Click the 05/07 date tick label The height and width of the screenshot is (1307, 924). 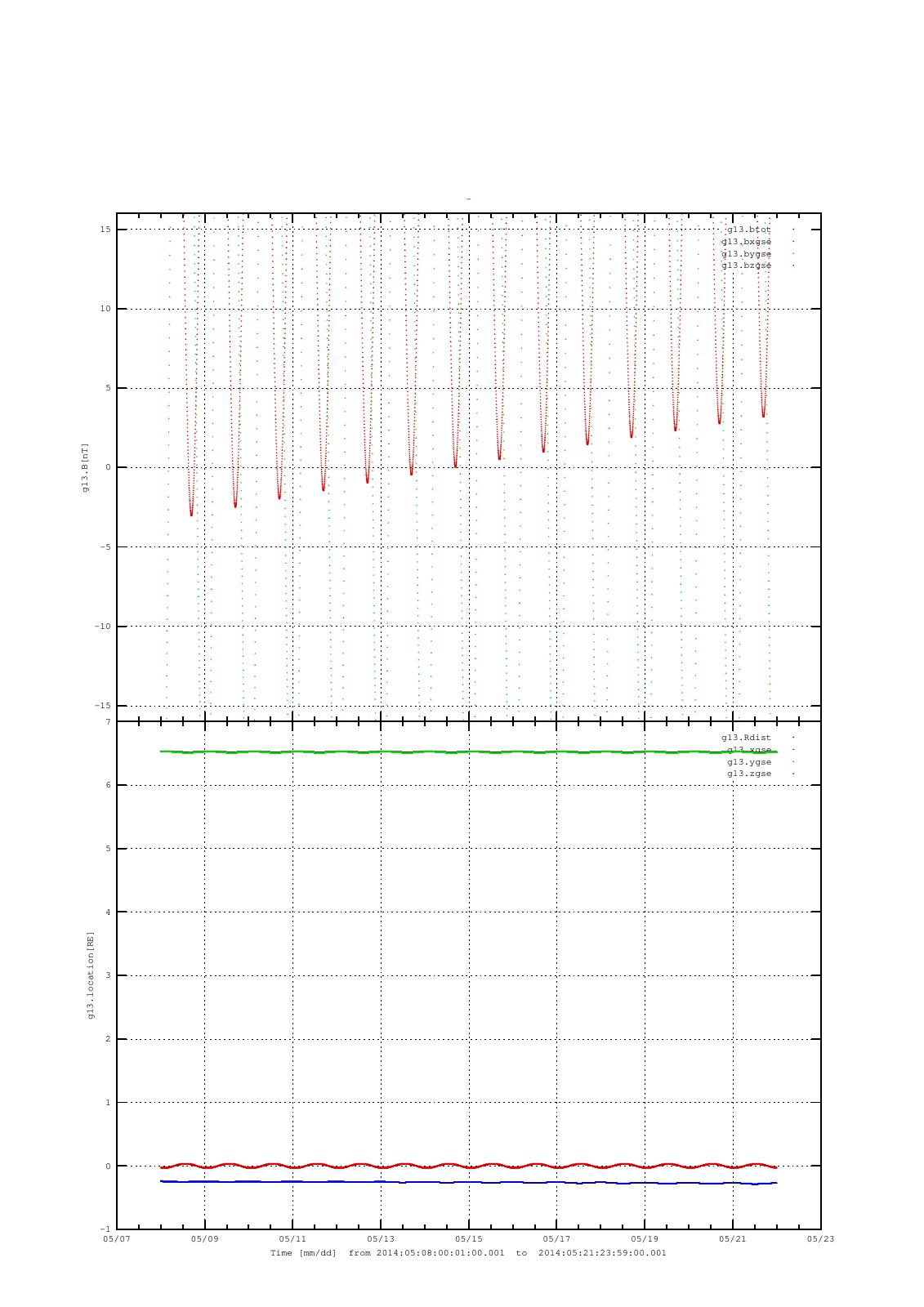click(117, 1239)
